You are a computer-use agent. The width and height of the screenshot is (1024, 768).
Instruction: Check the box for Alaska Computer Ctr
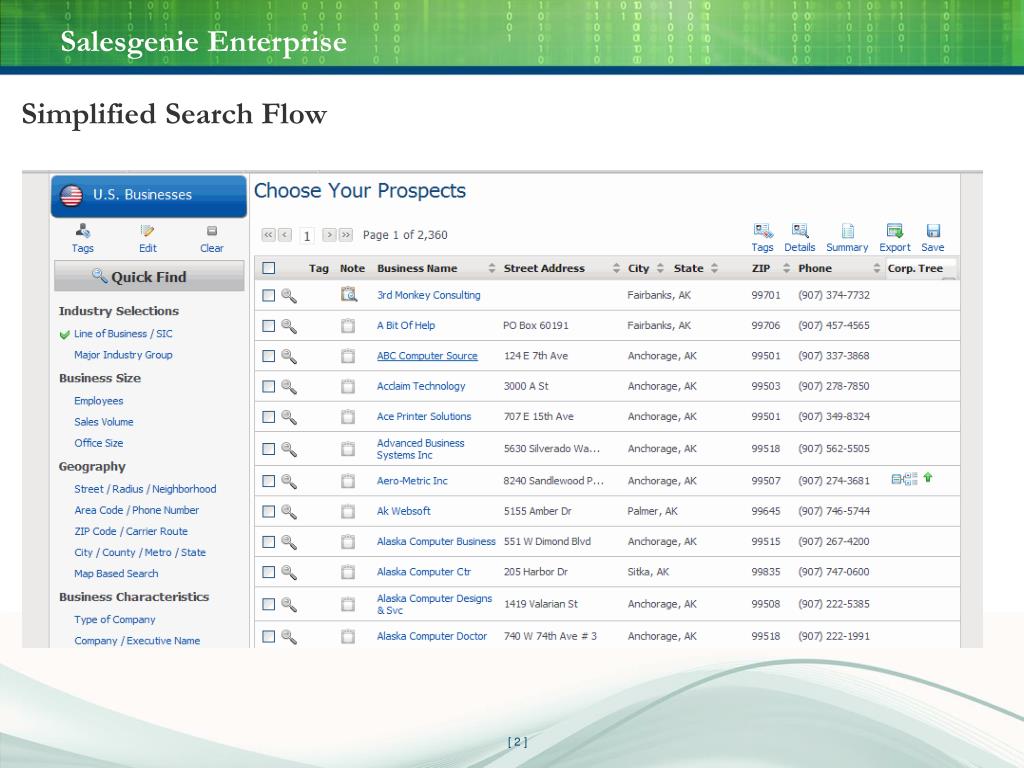pos(268,572)
